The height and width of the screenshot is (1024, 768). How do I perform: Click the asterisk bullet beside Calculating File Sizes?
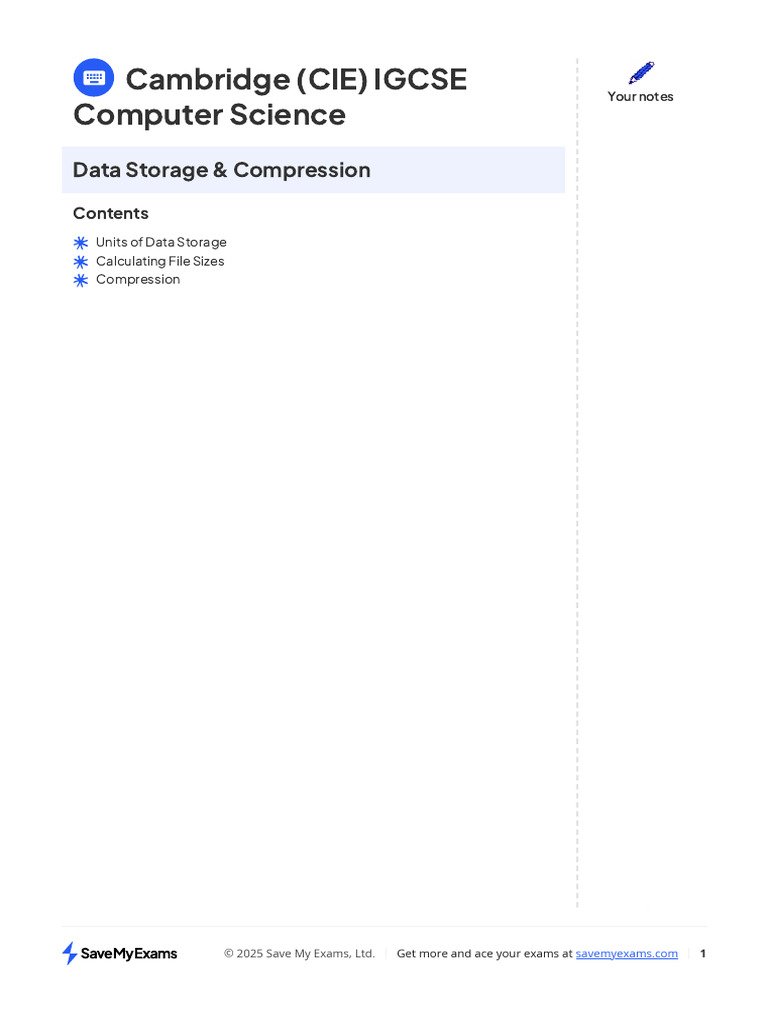[x=81, y=262]
